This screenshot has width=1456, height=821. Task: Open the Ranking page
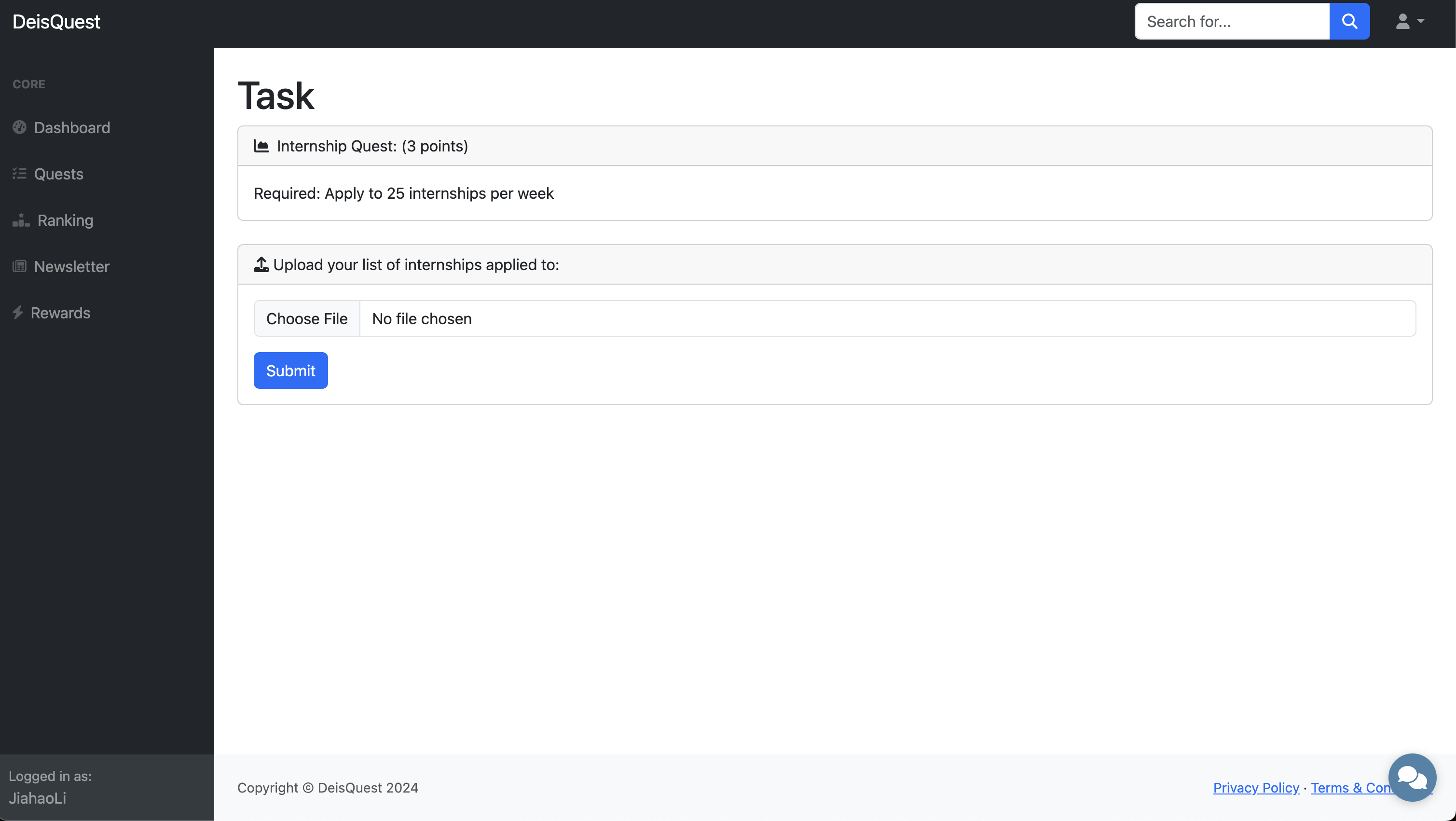(x=65, y=220)
